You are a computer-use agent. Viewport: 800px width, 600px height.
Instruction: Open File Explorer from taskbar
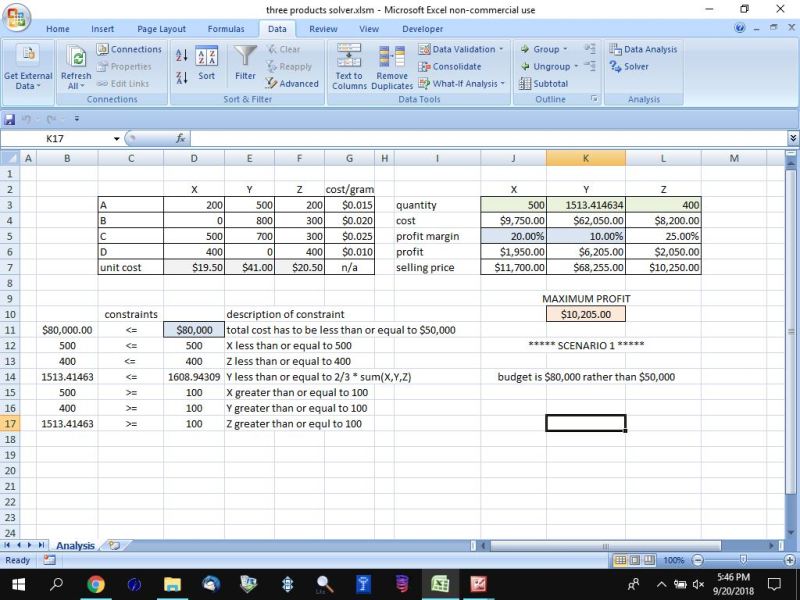(x=172, y=584)
